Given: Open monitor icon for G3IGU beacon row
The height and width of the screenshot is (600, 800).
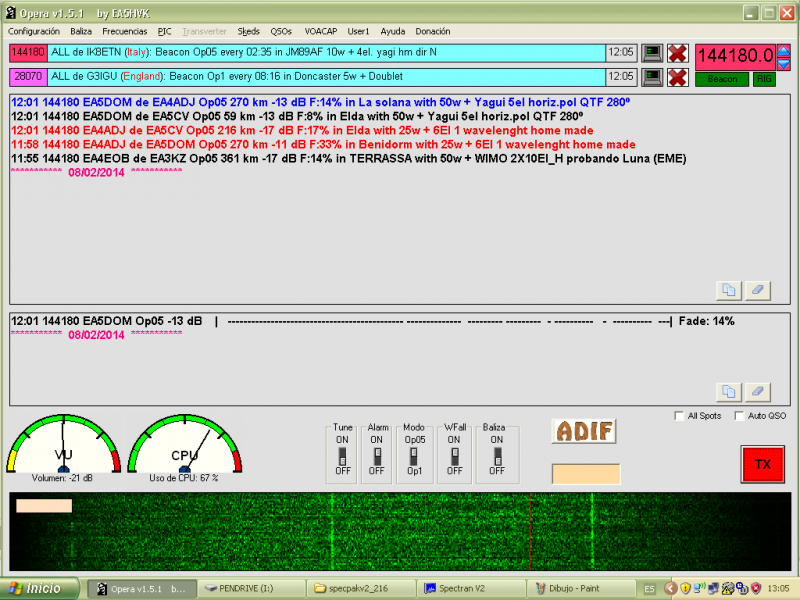Looking at the screenshot, I should click(x=652, y=78).
